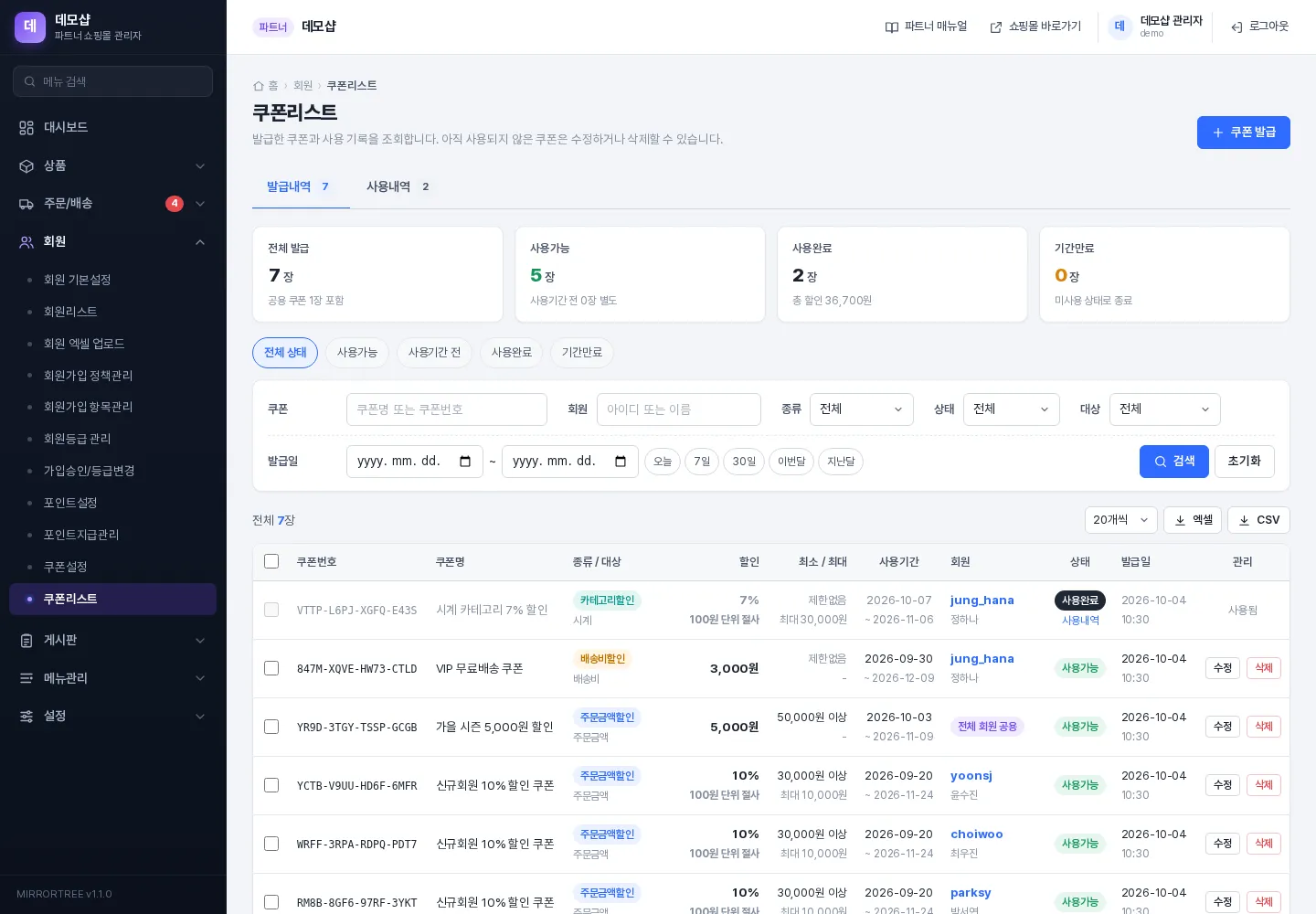
Task: Delete the VIP 무료배송 쿠폰 row
Action: 1264,668
